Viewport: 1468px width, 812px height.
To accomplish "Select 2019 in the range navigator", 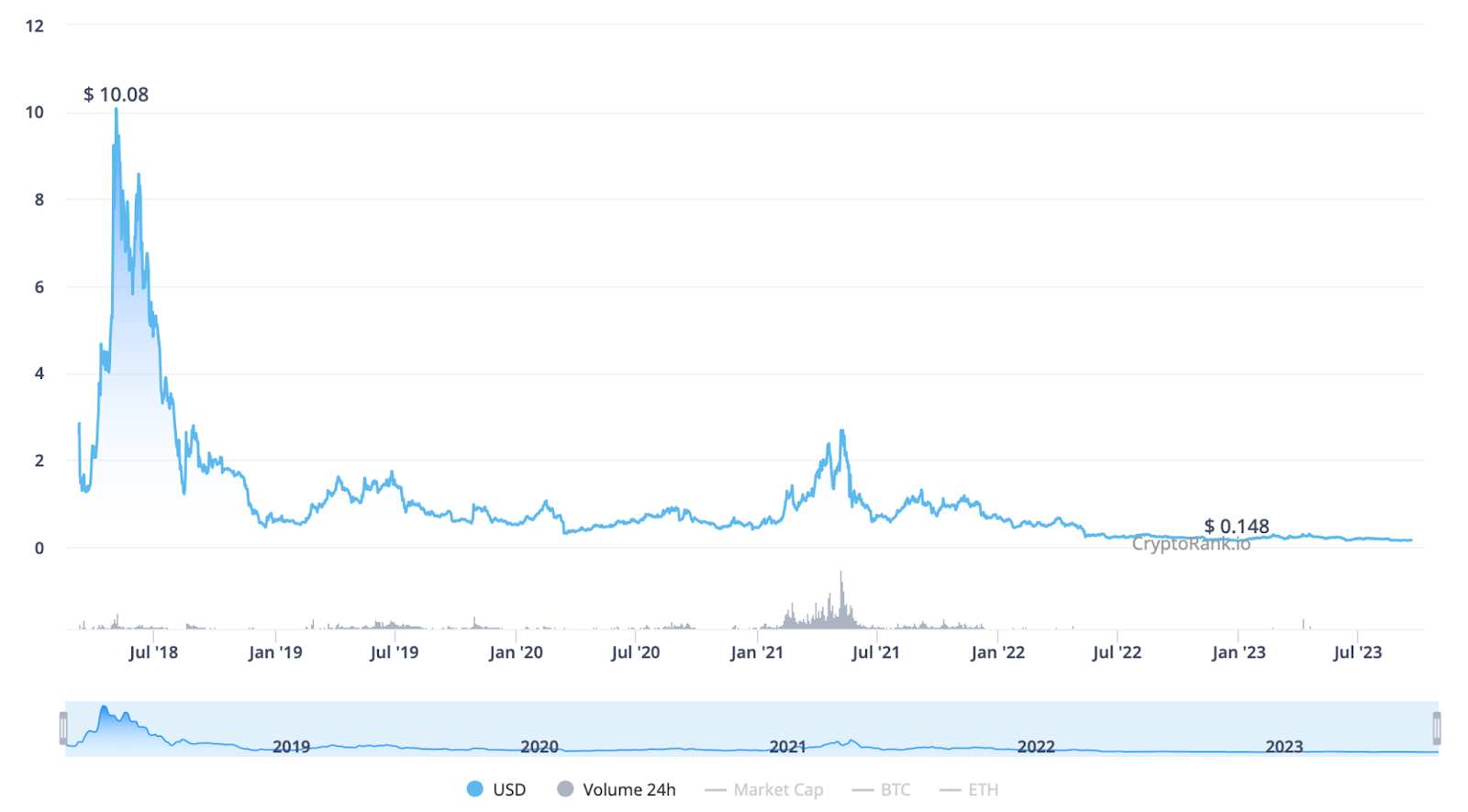I will (292, 747).
